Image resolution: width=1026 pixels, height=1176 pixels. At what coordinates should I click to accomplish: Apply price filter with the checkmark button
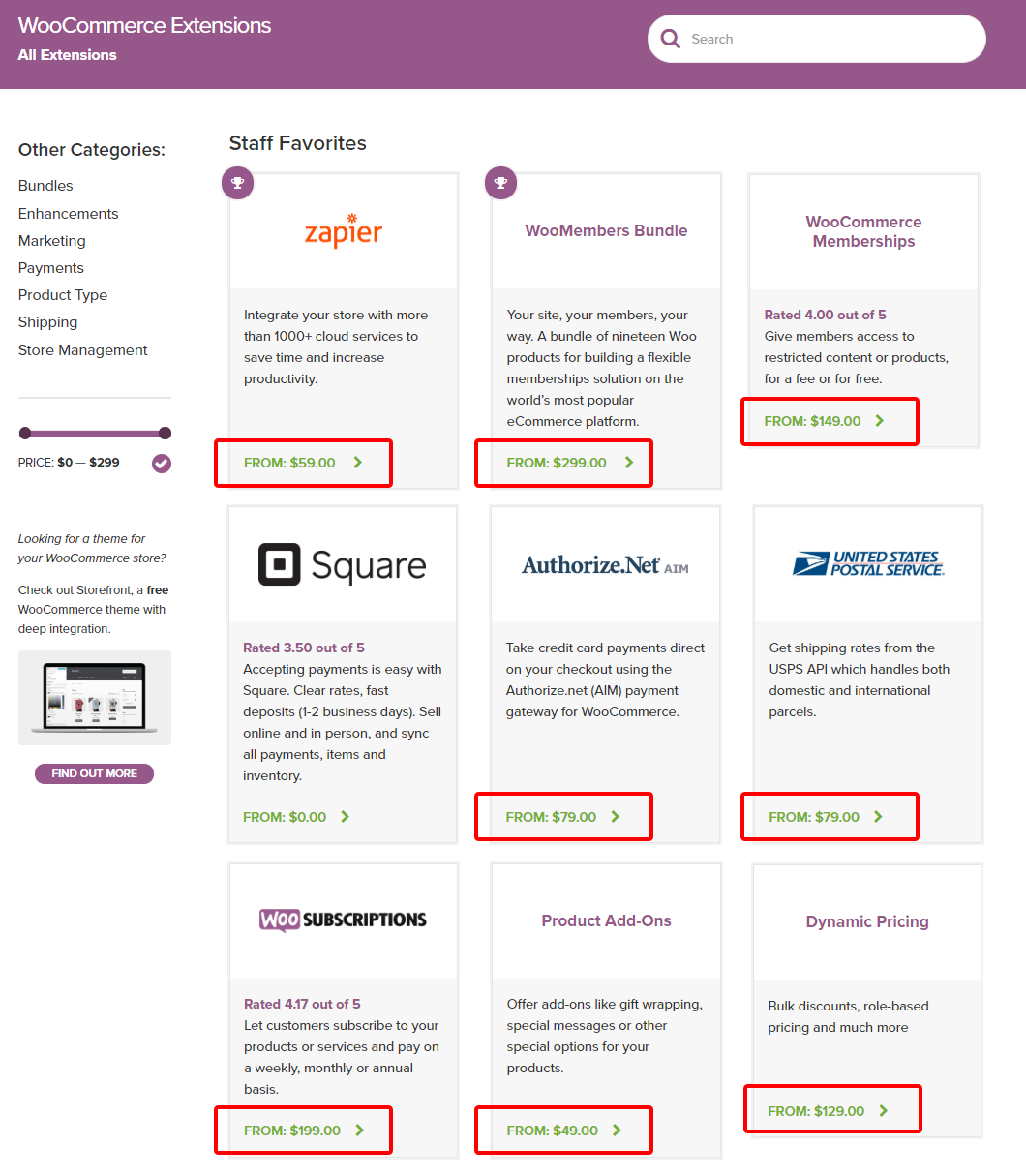(162, 464)
